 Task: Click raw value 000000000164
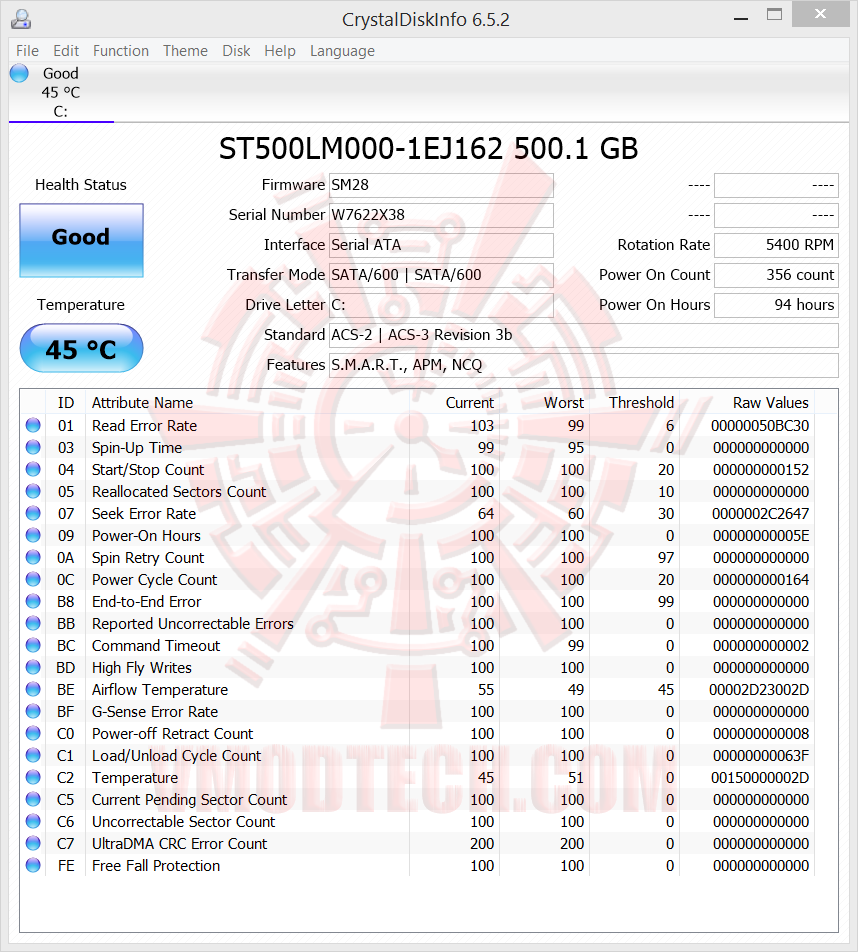tap(761, 580)
